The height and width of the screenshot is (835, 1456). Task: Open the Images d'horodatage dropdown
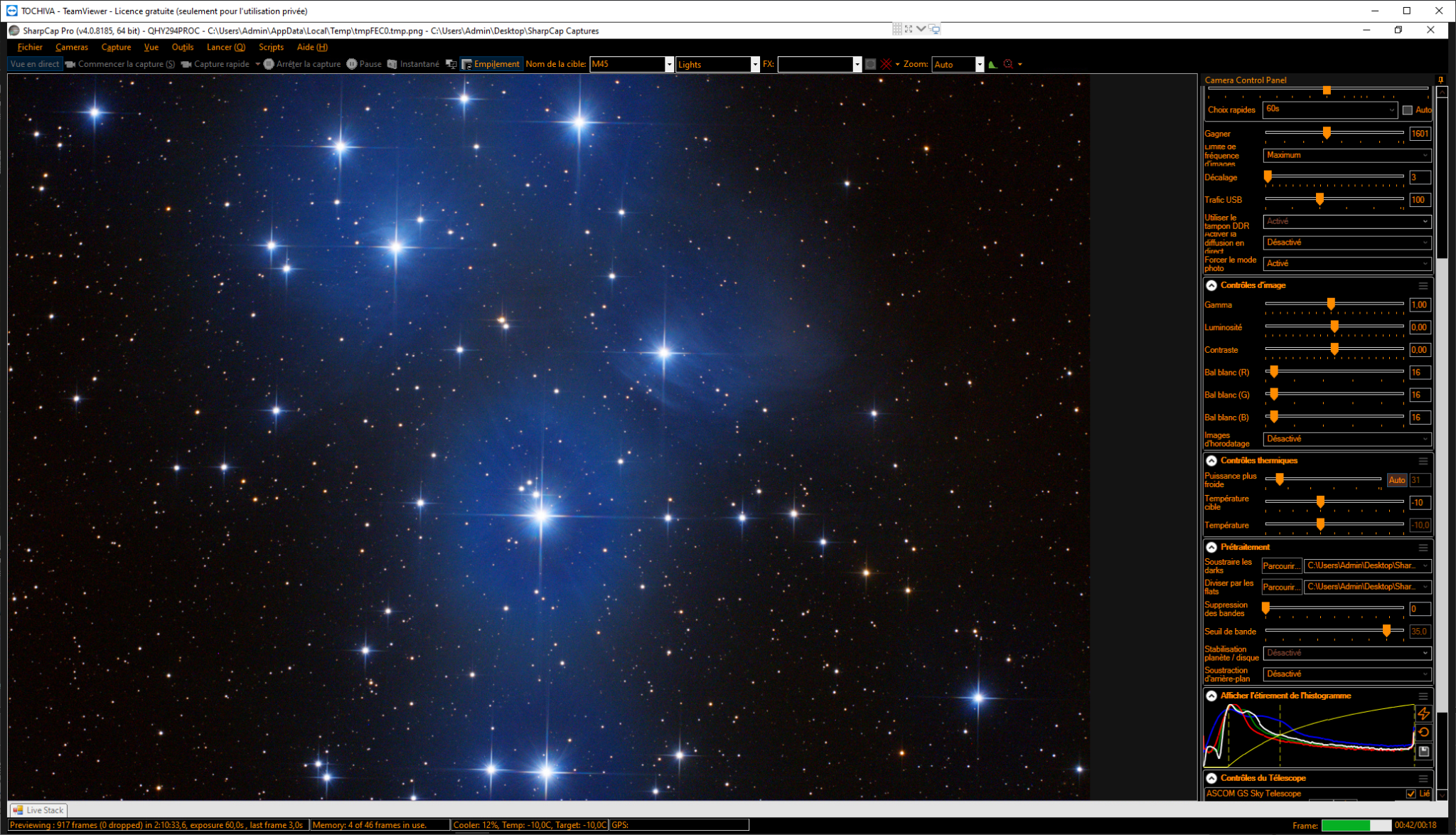coord(1347,439)
